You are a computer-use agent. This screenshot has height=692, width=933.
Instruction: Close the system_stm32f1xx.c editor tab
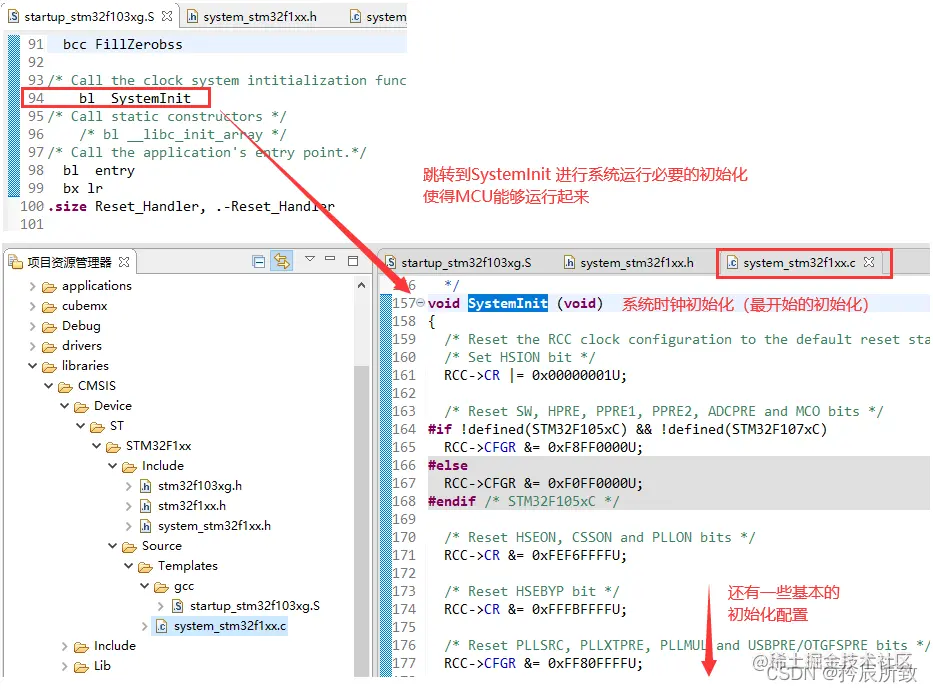pyautogui.click(x=869, y=262)
